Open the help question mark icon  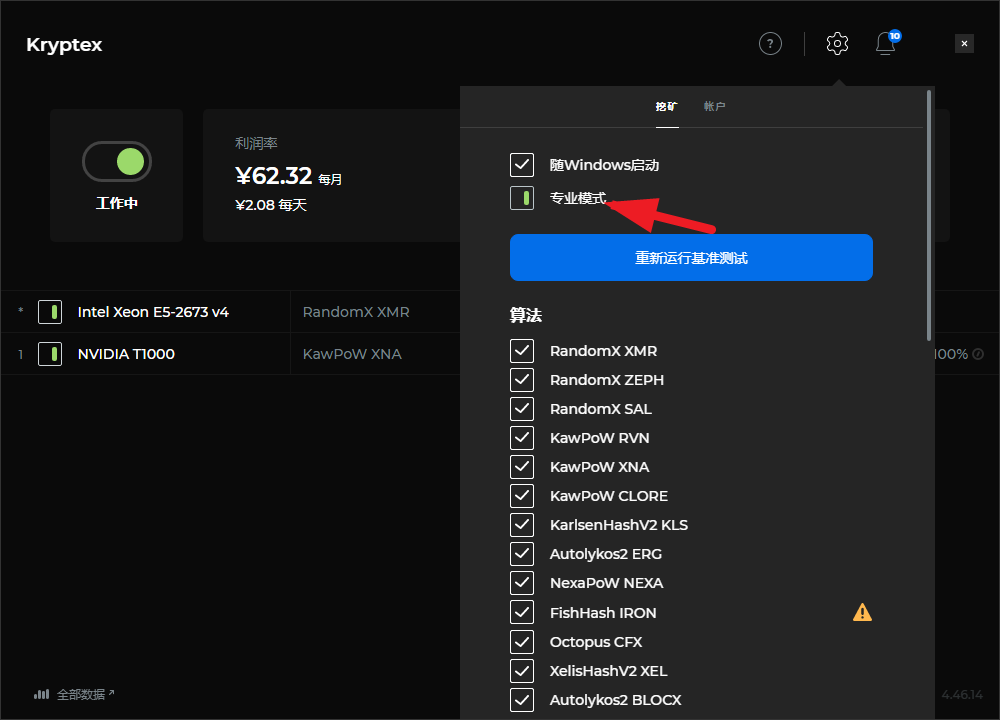[770, 44]
